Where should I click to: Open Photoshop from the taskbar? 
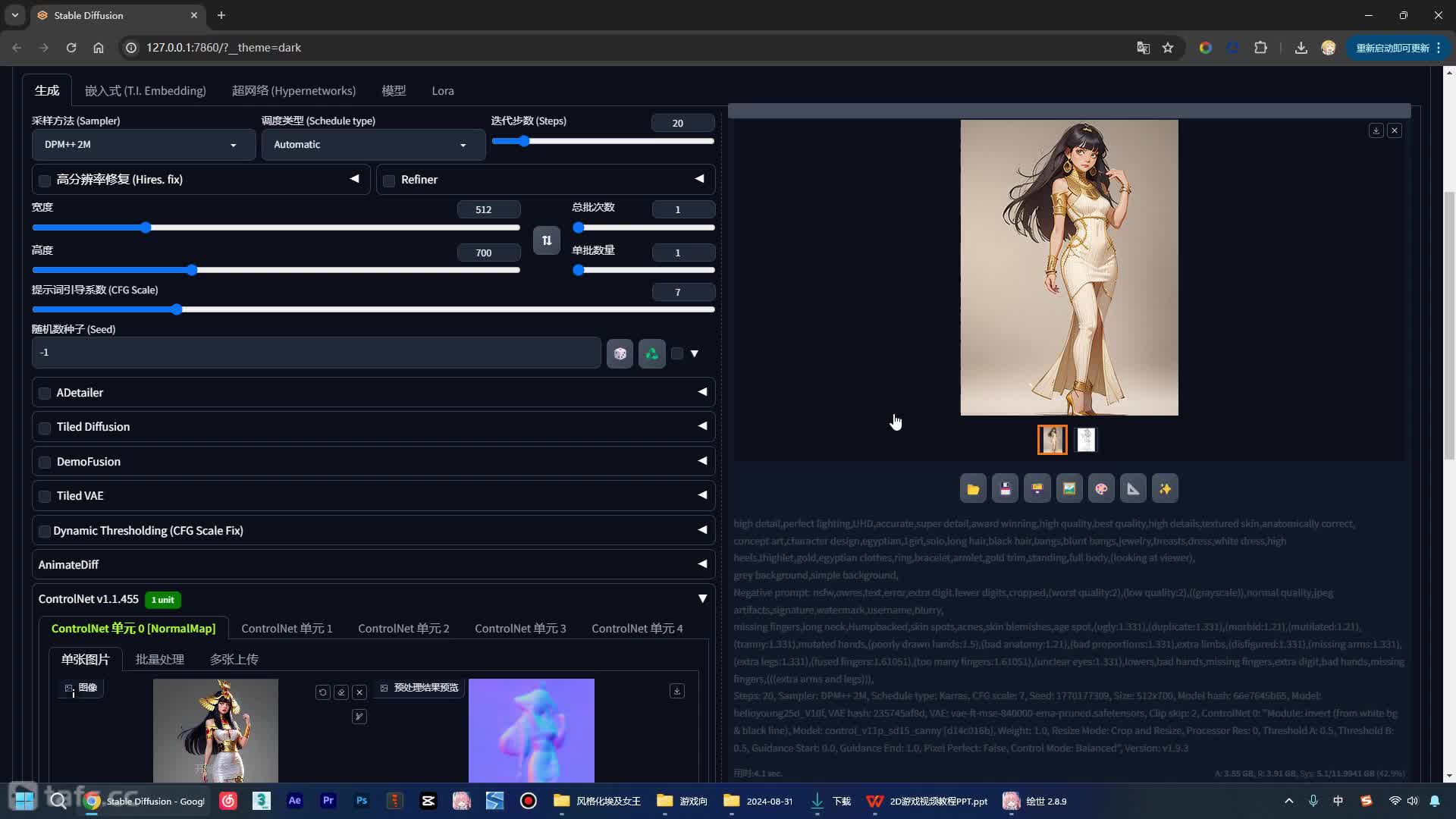pos(362,801)
